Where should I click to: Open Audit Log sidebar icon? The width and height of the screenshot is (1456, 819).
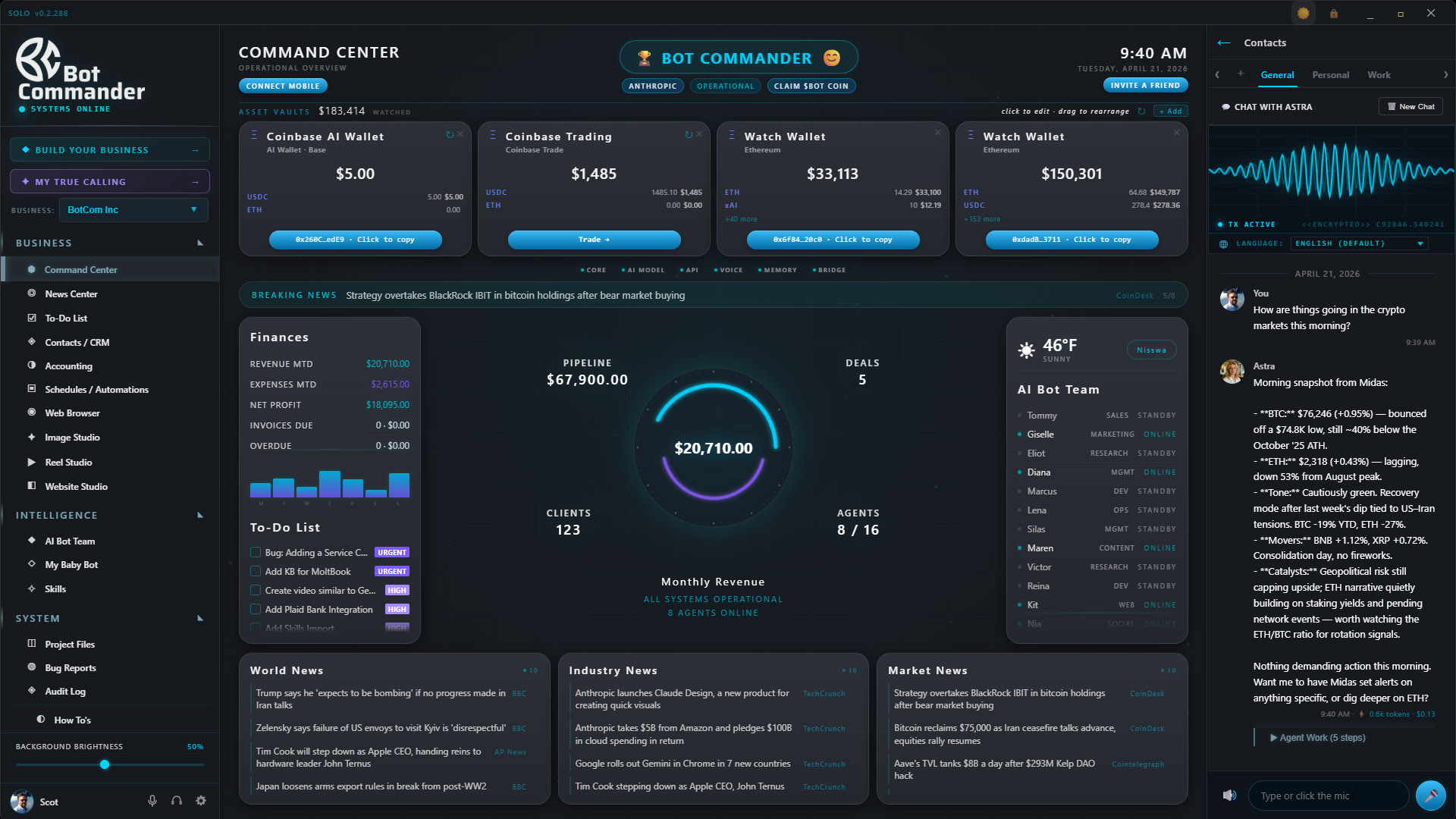point(31,690)
